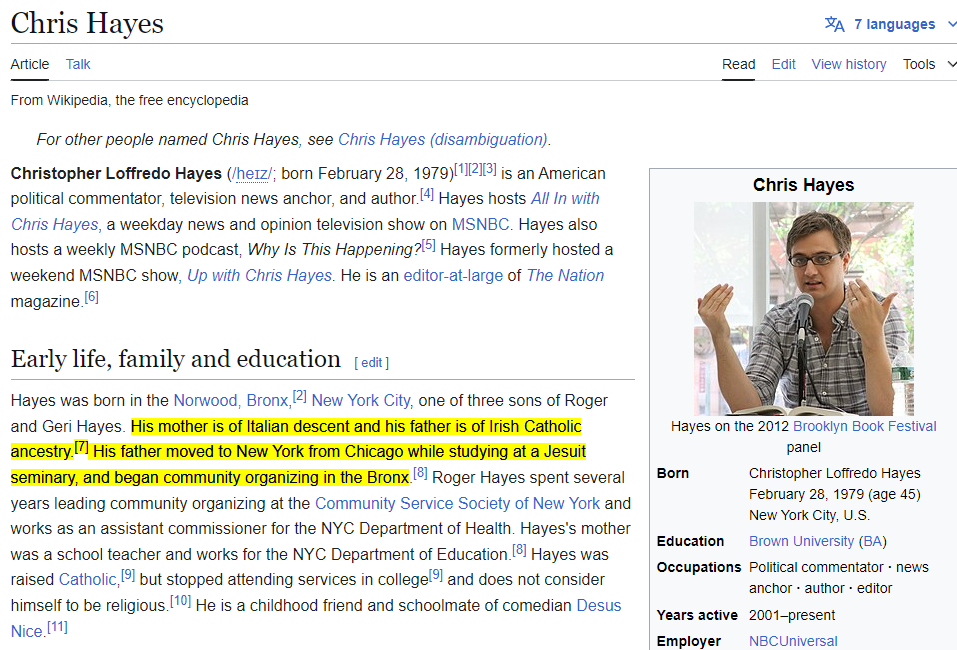Screen dimensions: 957x650
Task: Jump to citation [8] after the Bronx
Action: (x=421, y=472)
